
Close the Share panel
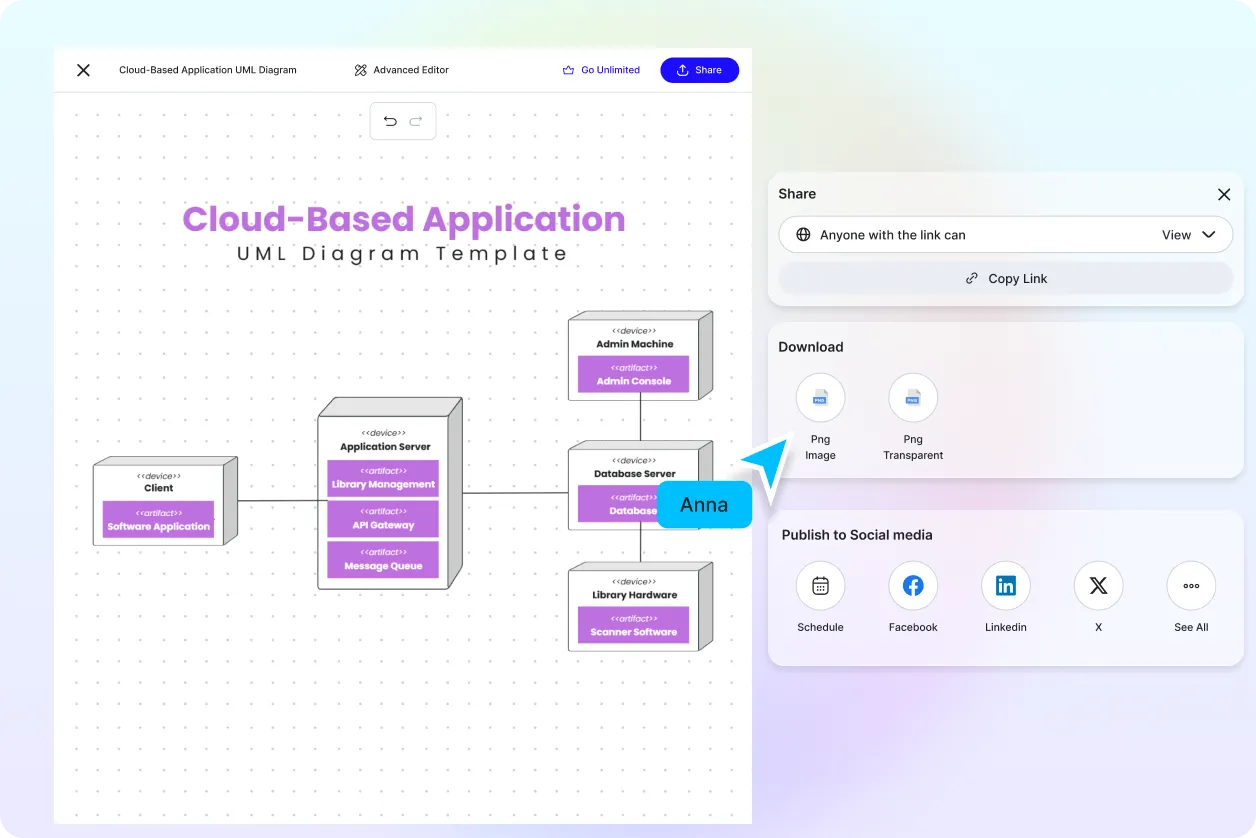[x=1223, y=195]
